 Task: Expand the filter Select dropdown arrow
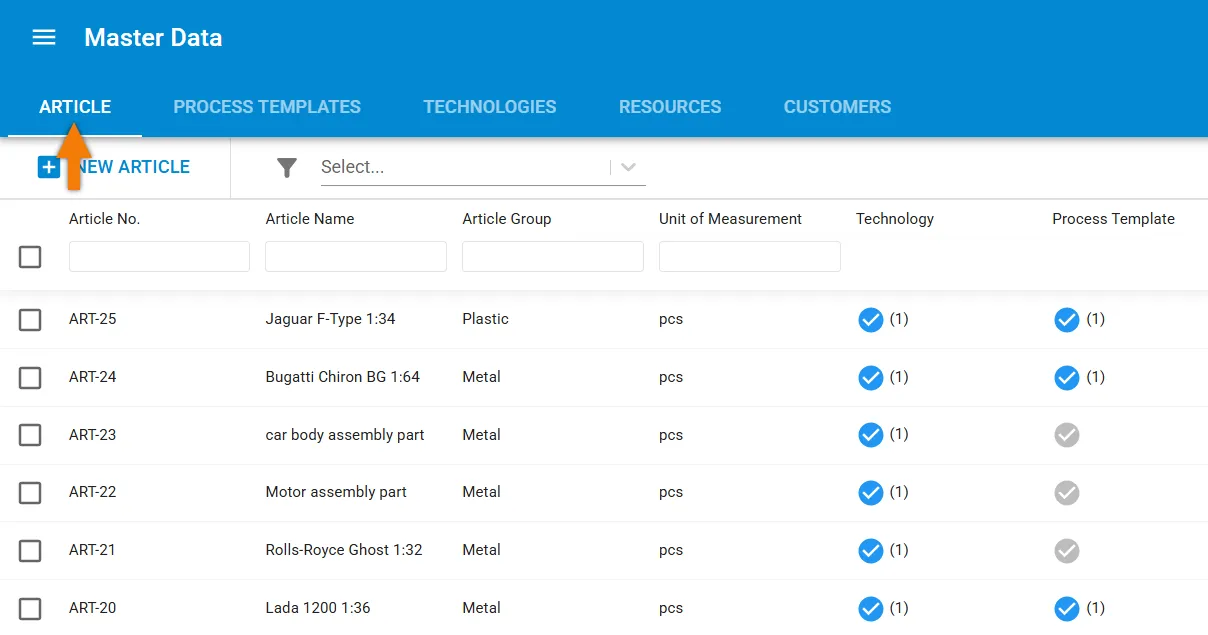tap(628, 167)
